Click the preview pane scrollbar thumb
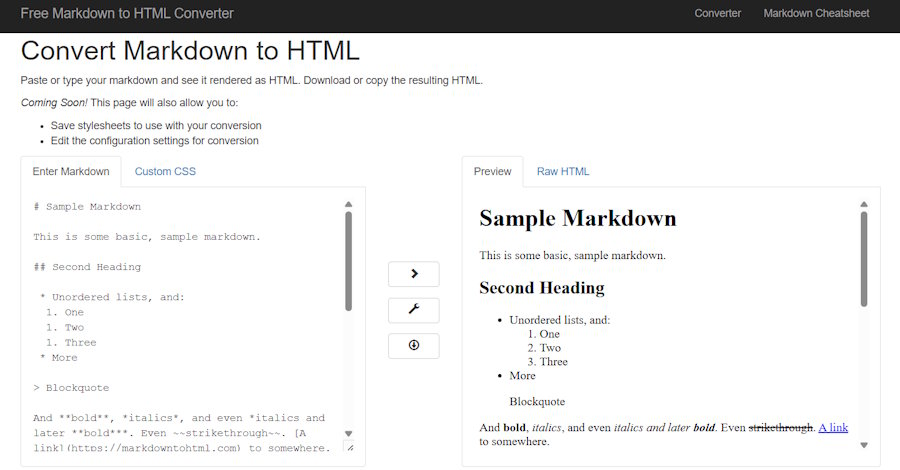Image resolution: width=900 pixels, height=470 pixels. 864,259
